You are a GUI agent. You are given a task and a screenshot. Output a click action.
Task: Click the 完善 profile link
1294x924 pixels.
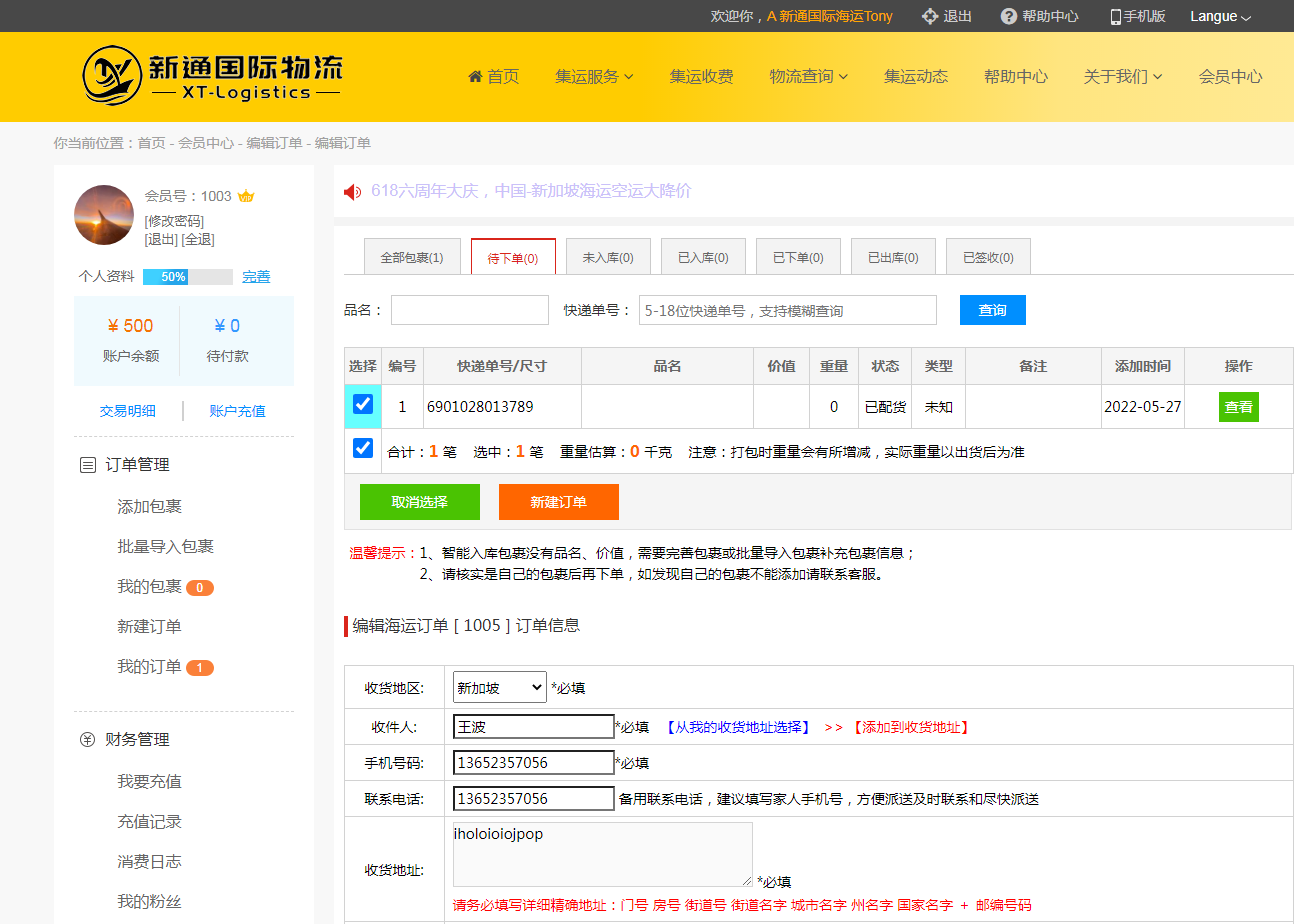tap(256, 277)
